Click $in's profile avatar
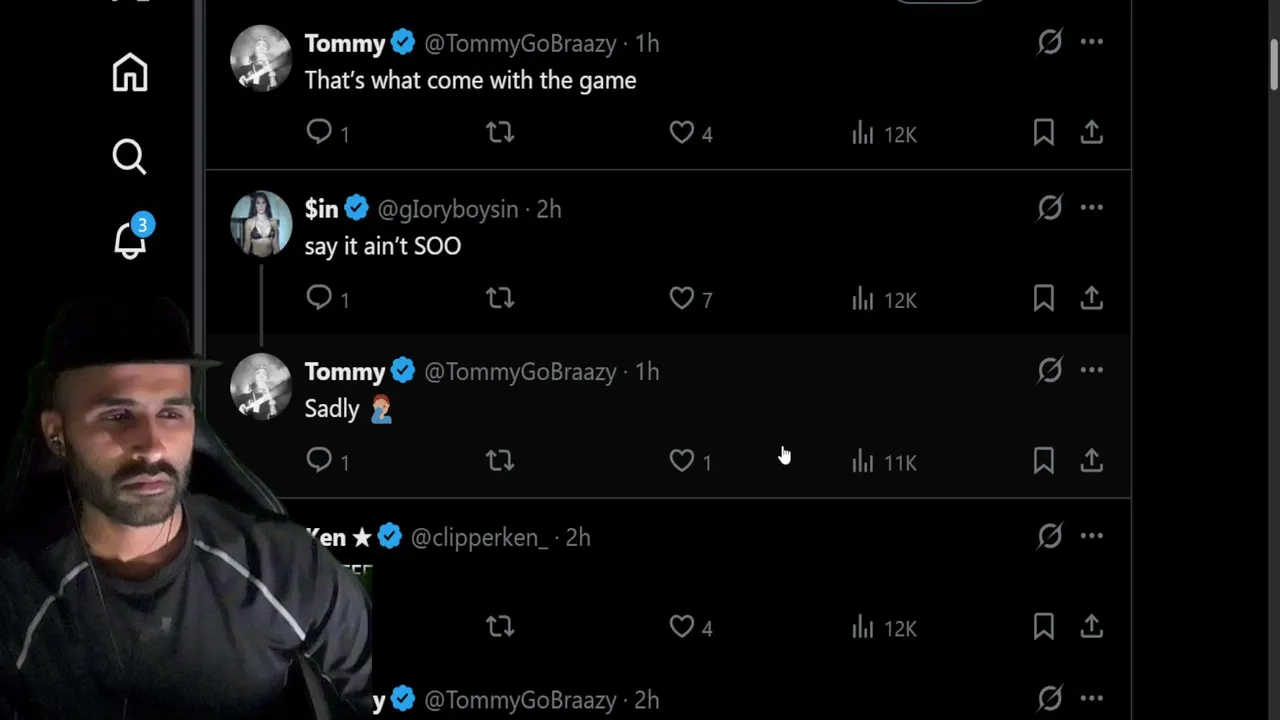Screen dimensions: 1280x720 coord(261,223)
